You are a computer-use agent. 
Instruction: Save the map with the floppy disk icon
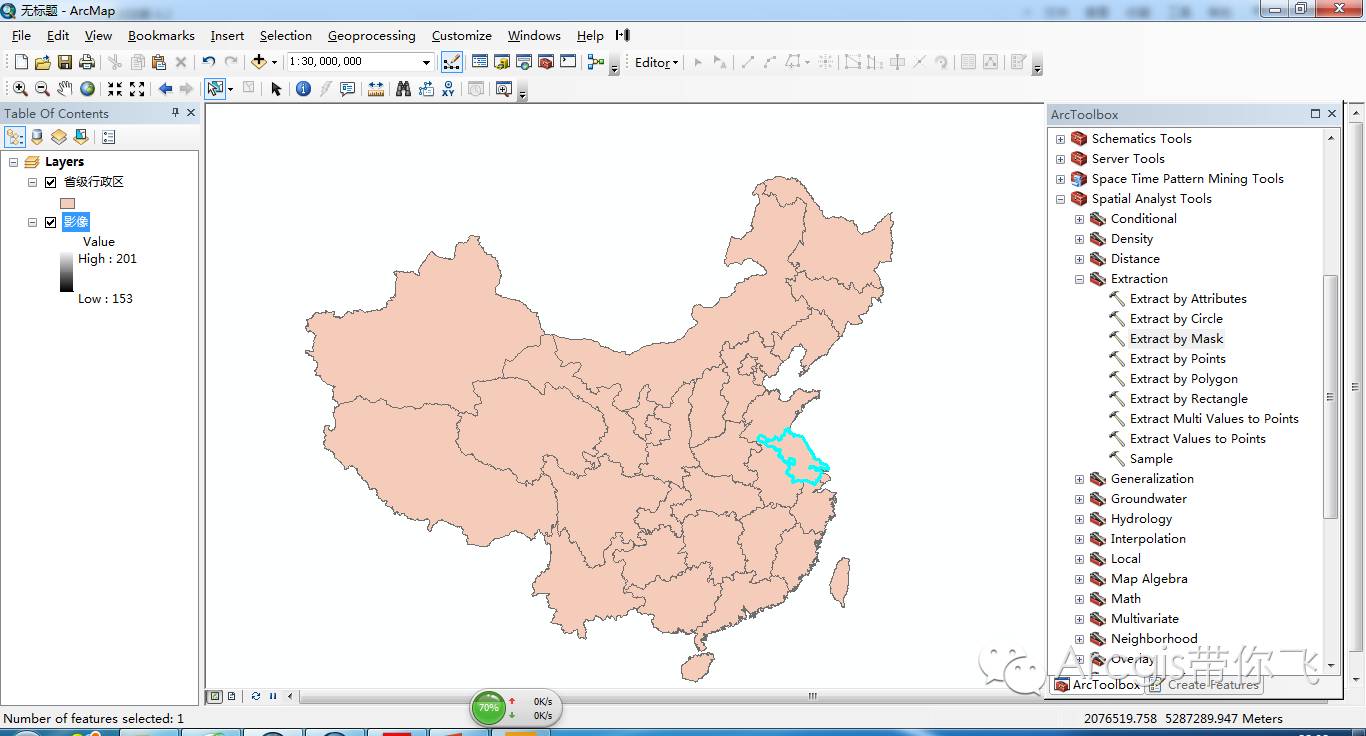pos(64,62)
